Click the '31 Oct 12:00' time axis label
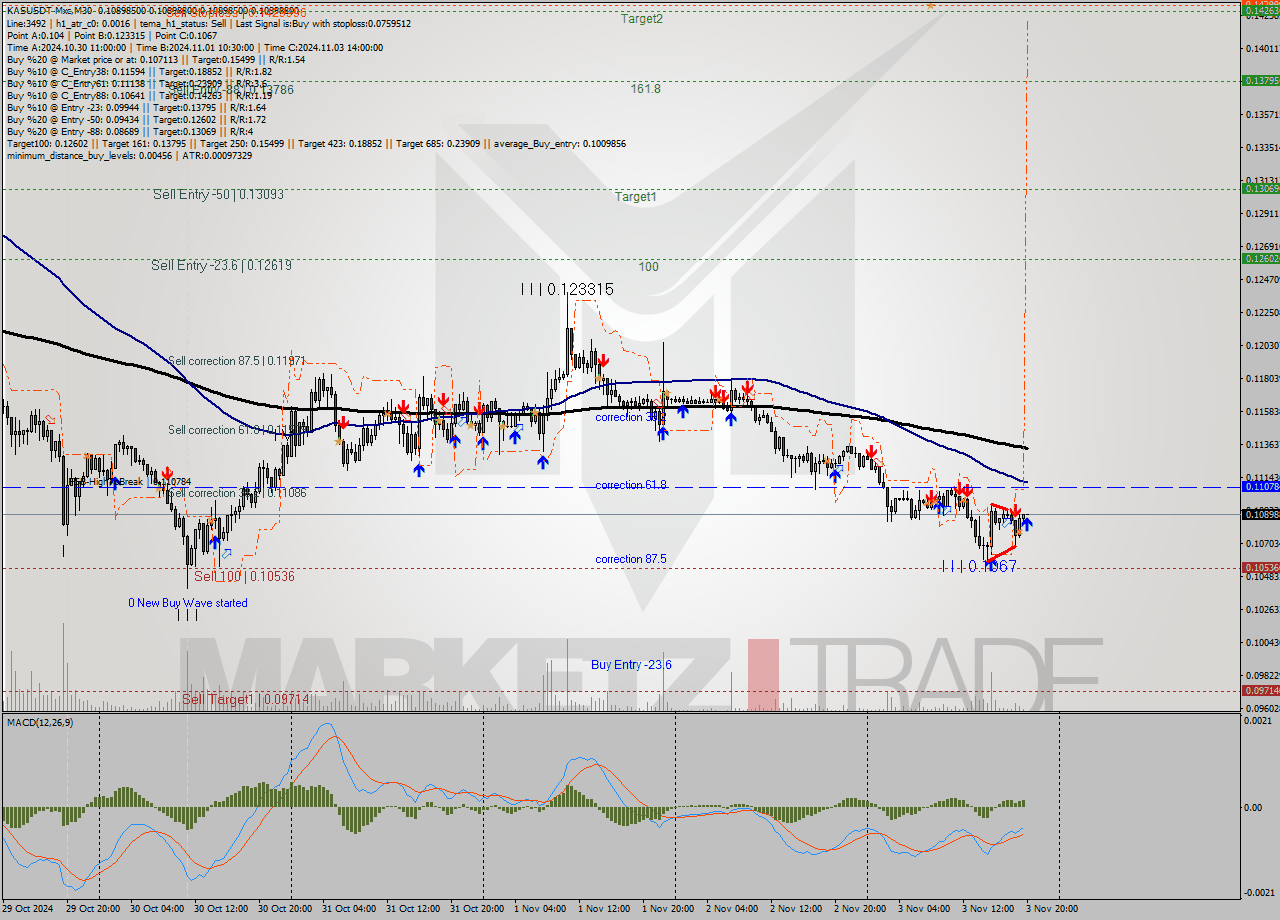Screen dimensions: 1280x920 pyautogui.click(x=411, y=909)
